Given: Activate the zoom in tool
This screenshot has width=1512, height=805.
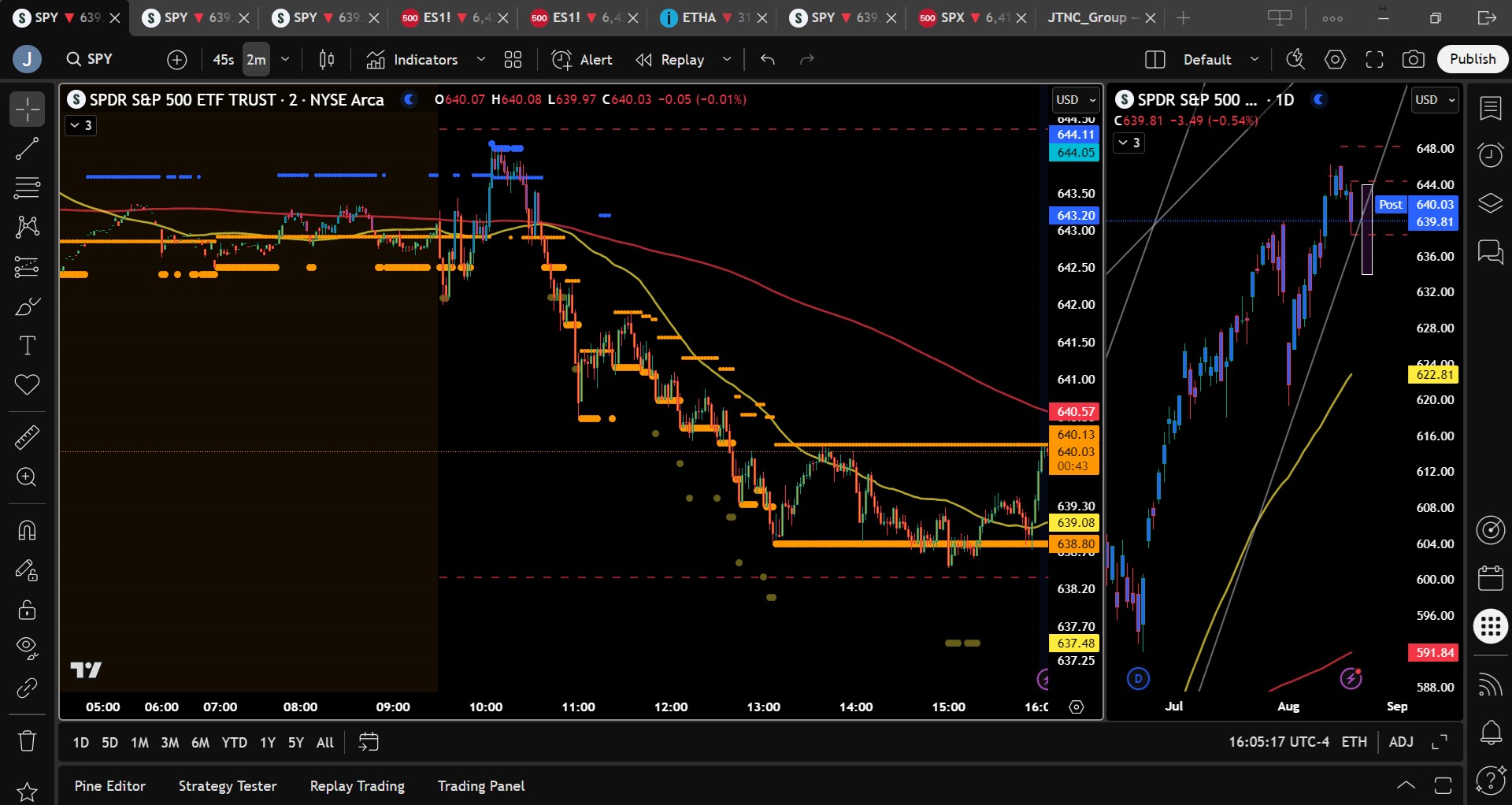Looking at the screenshot, I should 27,477.
